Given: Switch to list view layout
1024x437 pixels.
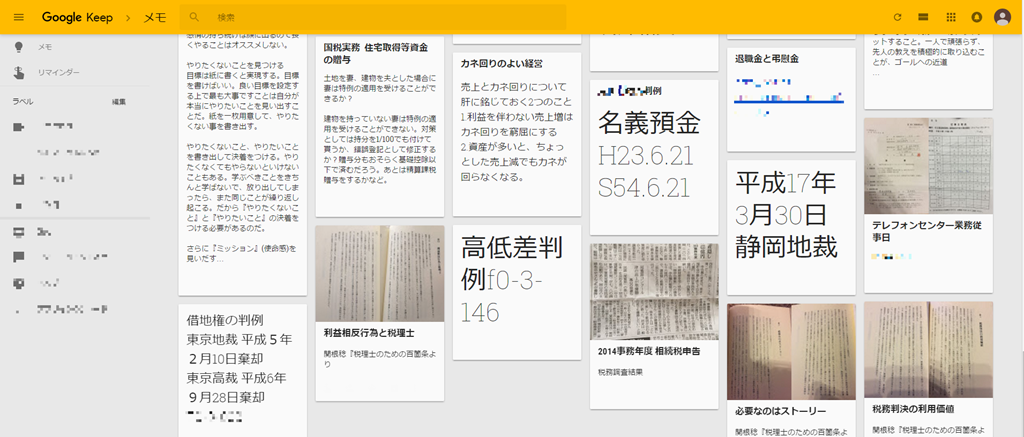Looking at the screenshot, I should 923,17.
